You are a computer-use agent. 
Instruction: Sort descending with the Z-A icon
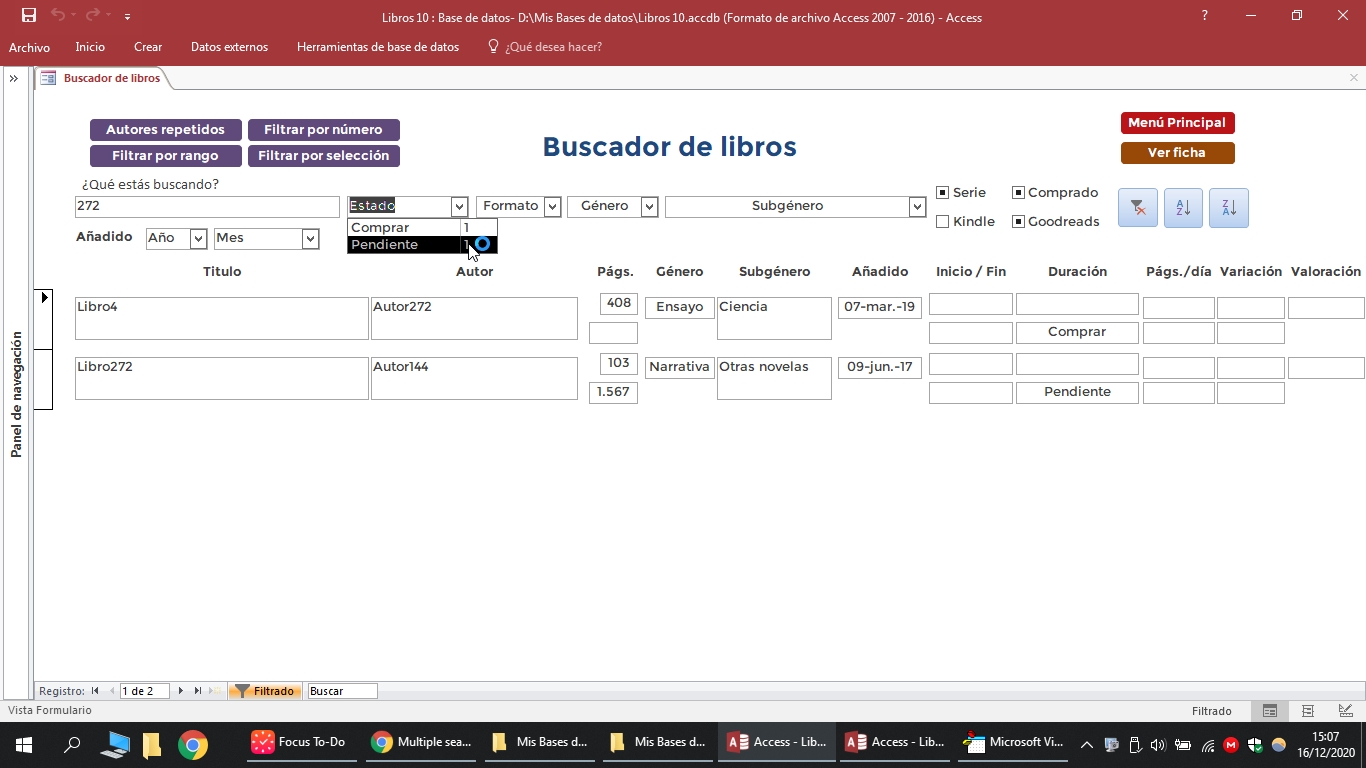(1229, 208)
